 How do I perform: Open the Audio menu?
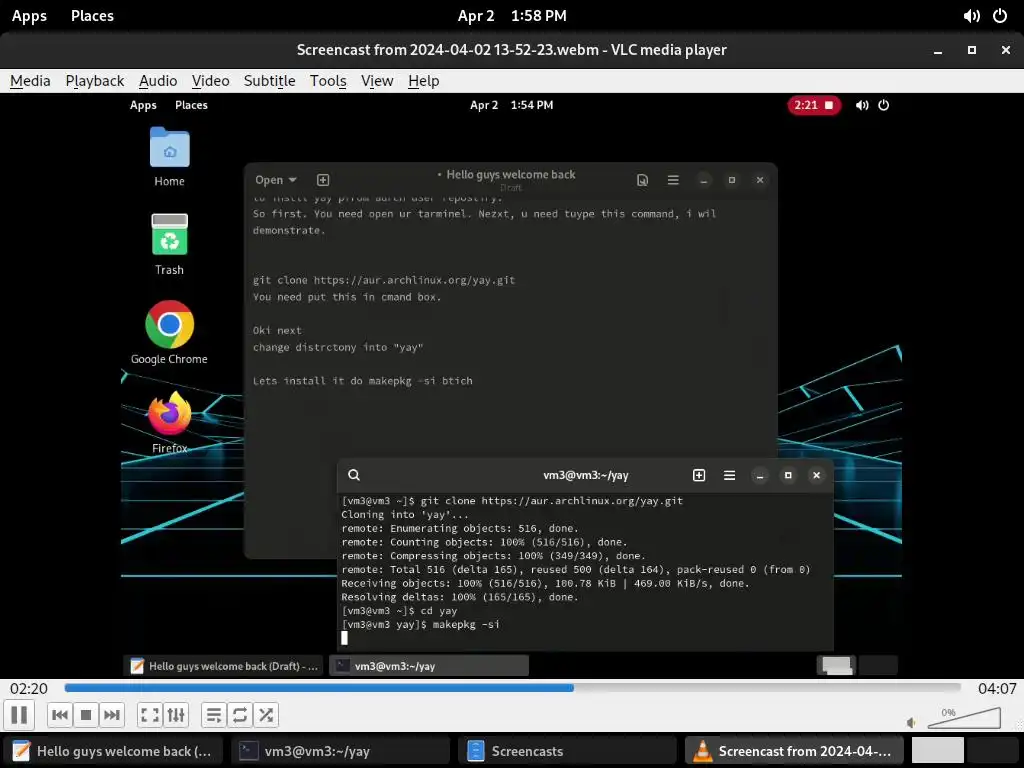coord(158,81)
